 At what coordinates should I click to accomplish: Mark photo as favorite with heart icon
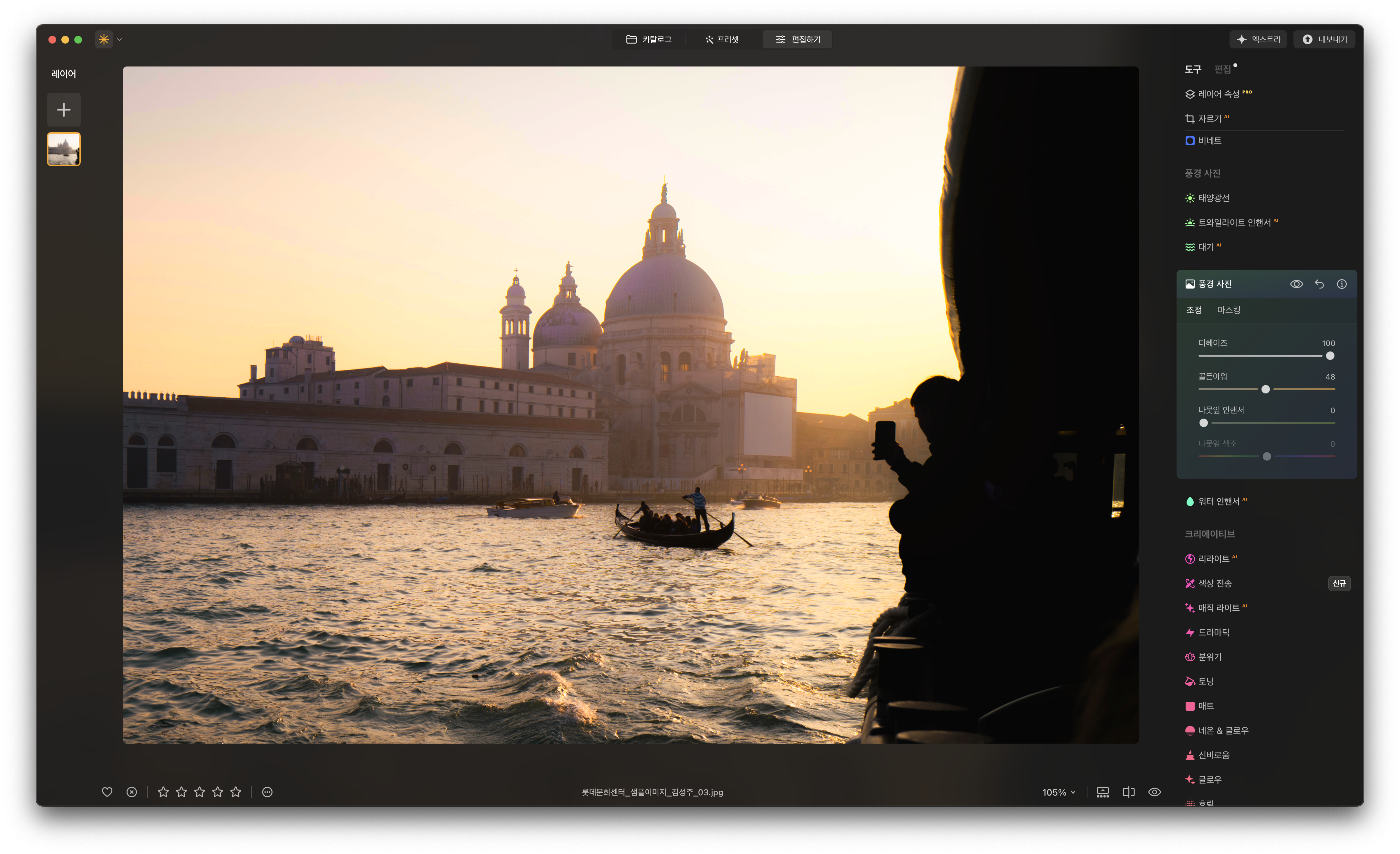click(107, 791)
